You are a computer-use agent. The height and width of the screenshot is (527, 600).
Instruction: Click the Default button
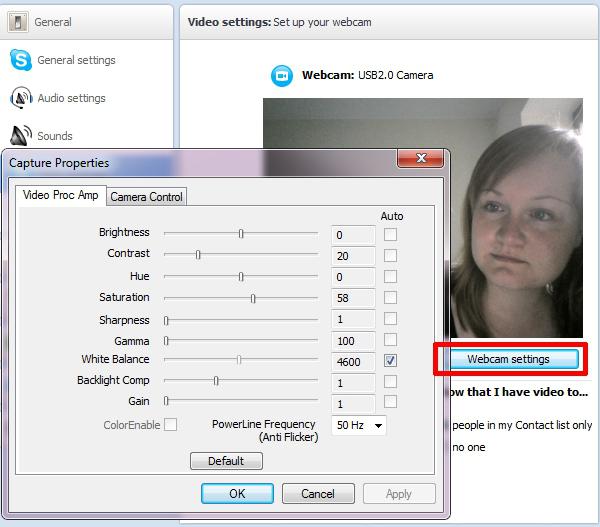pyautogui.click(x=226, y=461)
